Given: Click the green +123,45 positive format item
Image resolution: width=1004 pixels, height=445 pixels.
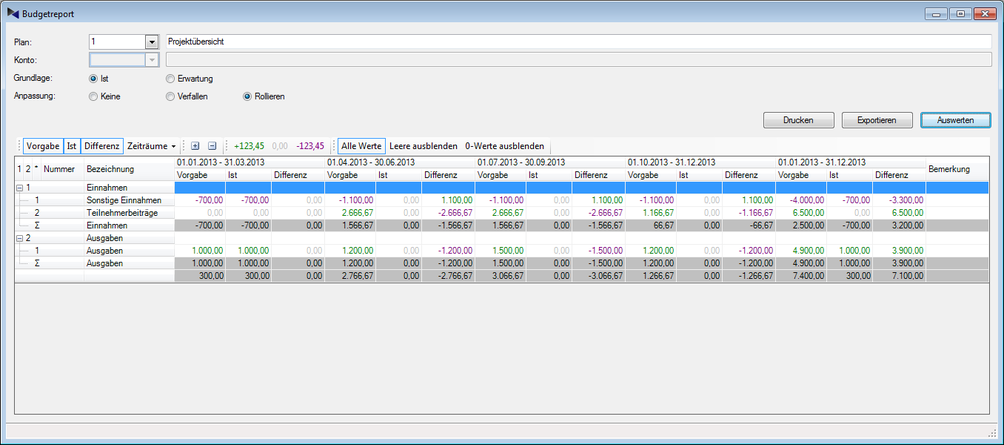Looking at the screenshot, I should tap(249, 146).
